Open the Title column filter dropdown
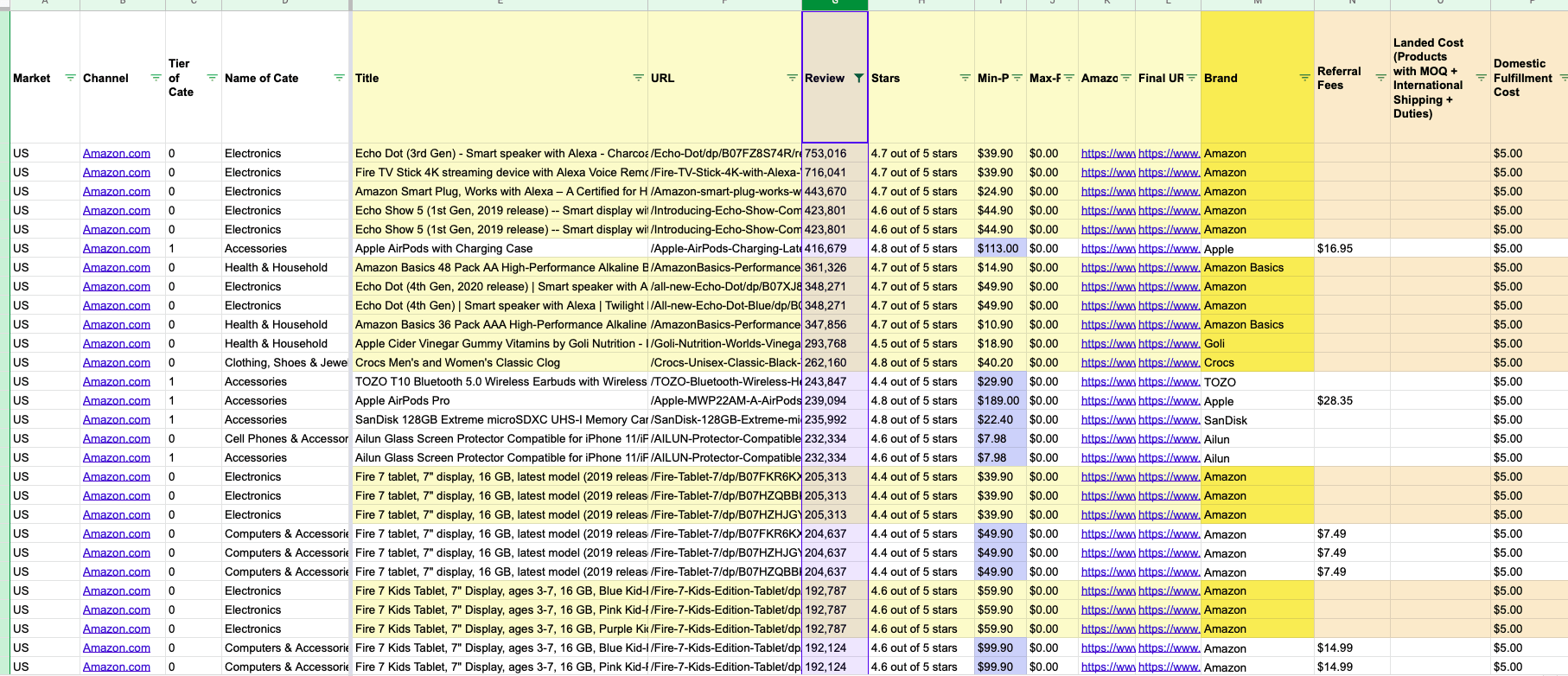This screenshot has height=676, width=1568. click(639, 78)
